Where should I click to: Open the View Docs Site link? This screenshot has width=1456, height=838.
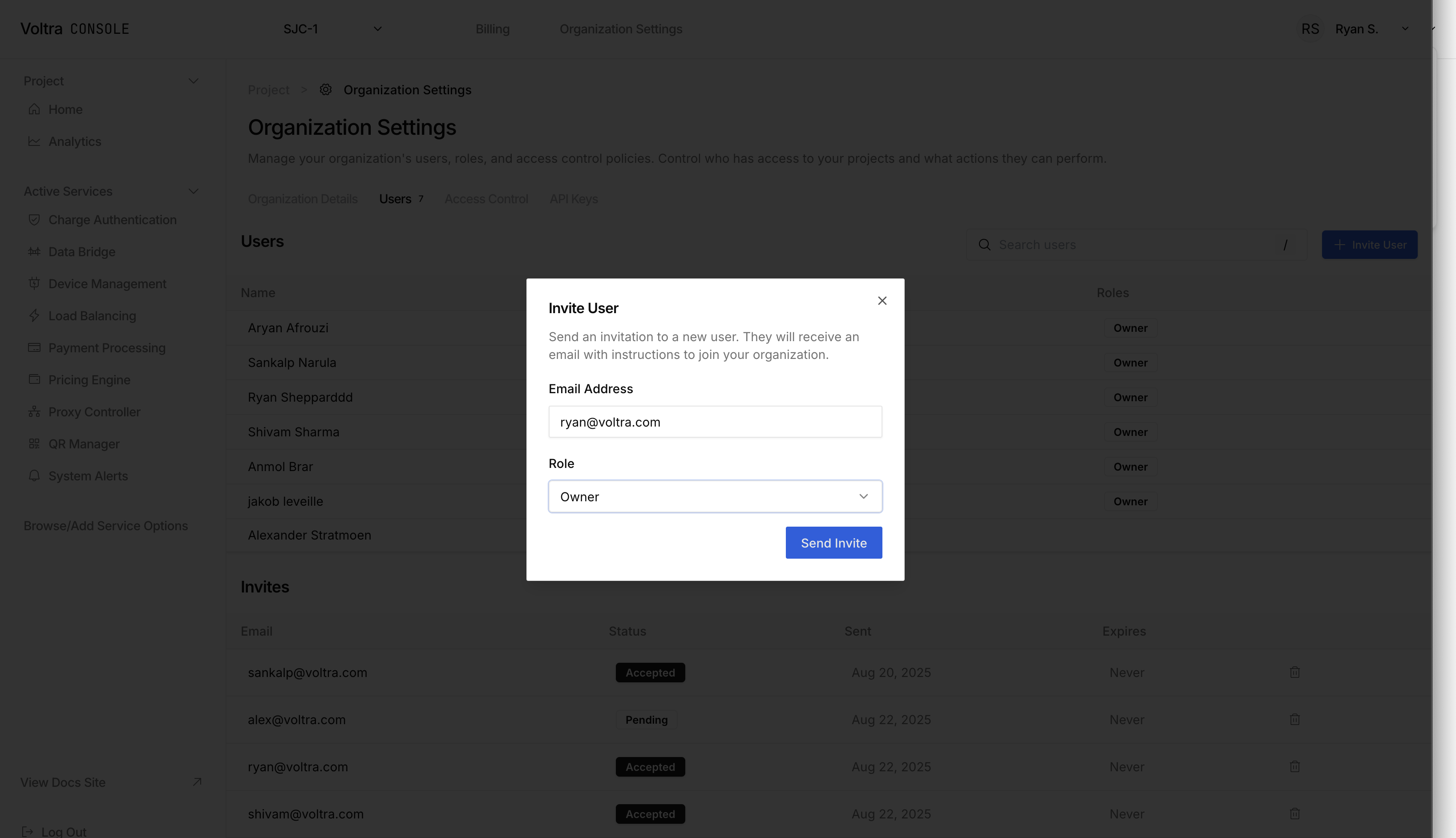coord(63,782)
